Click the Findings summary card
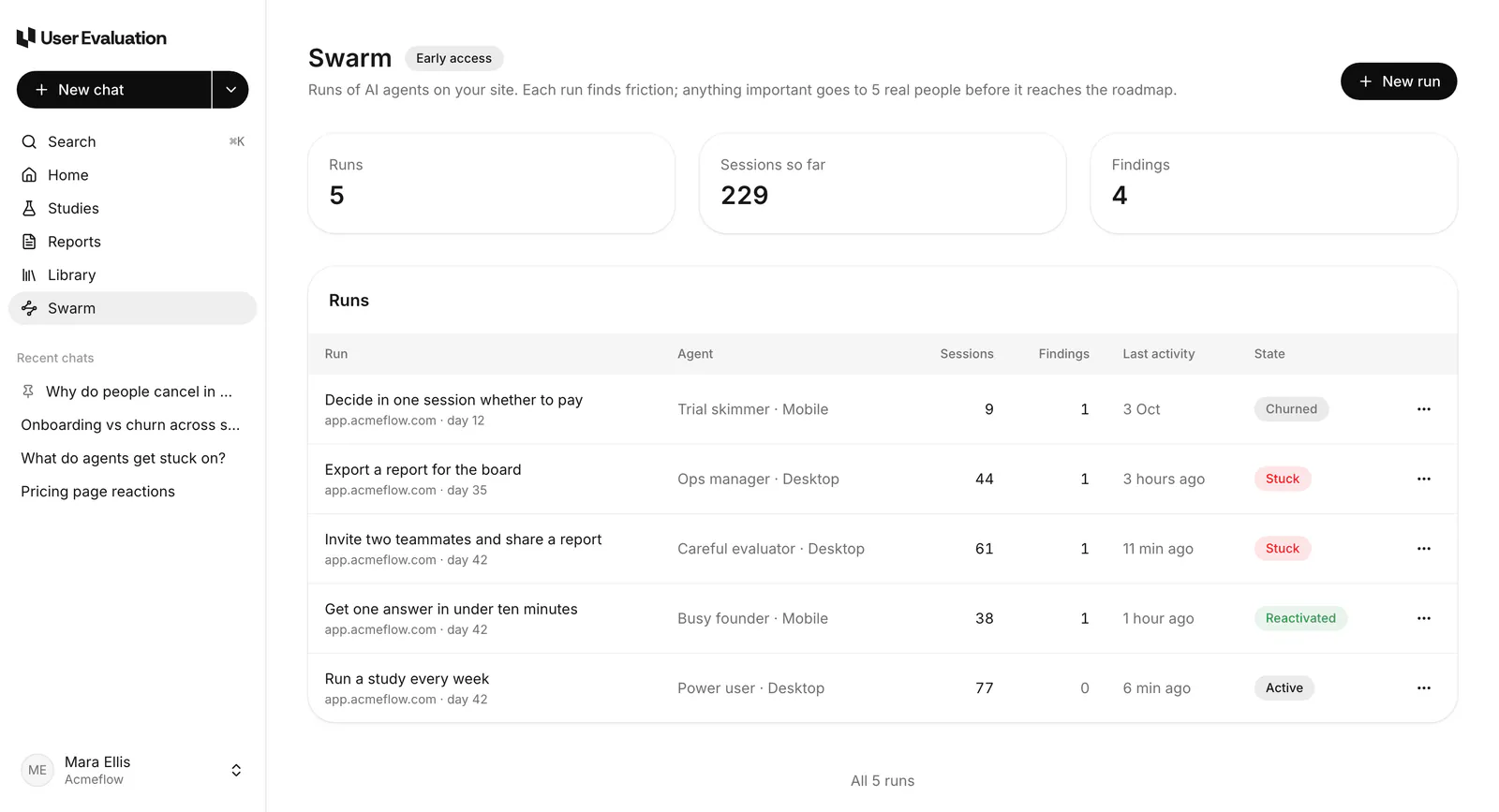 pos(1273,183)
